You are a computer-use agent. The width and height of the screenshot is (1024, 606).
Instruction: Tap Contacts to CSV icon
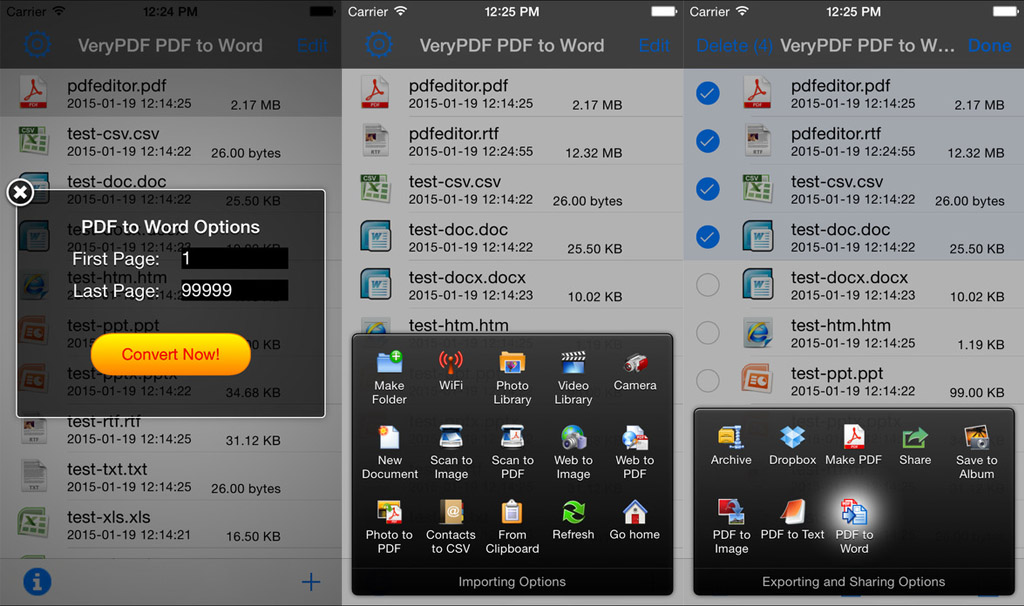[450, 526]
